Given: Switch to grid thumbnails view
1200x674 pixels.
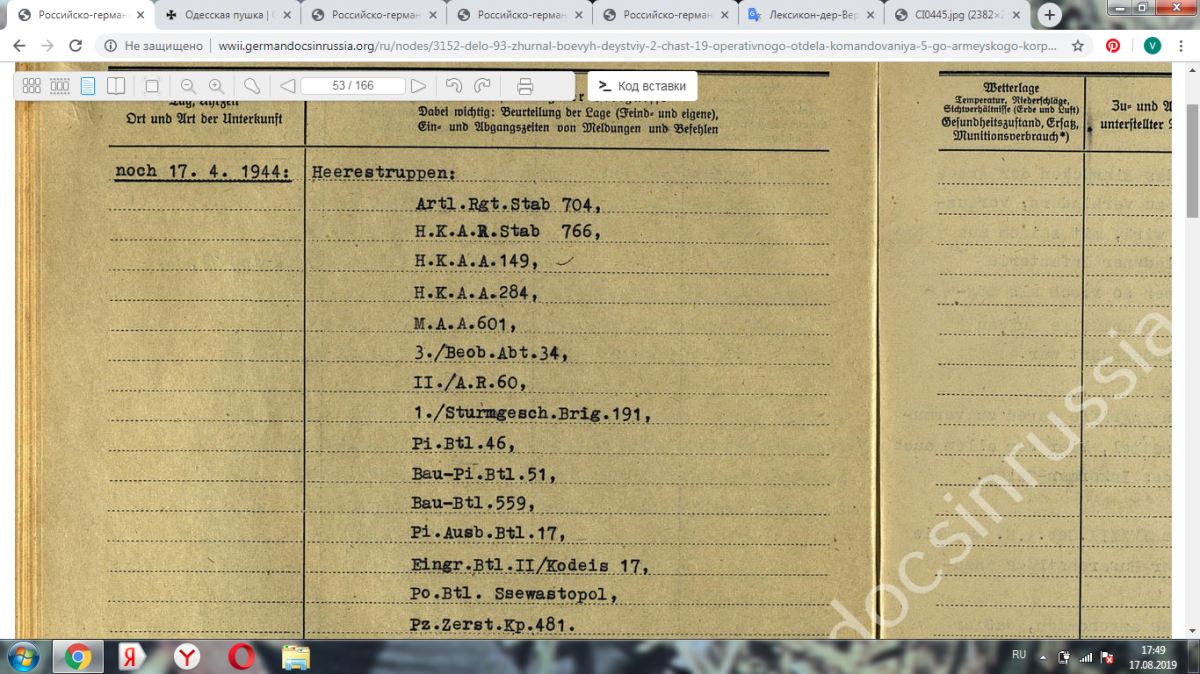Looking at the screenshot, I should coord(31,86).
